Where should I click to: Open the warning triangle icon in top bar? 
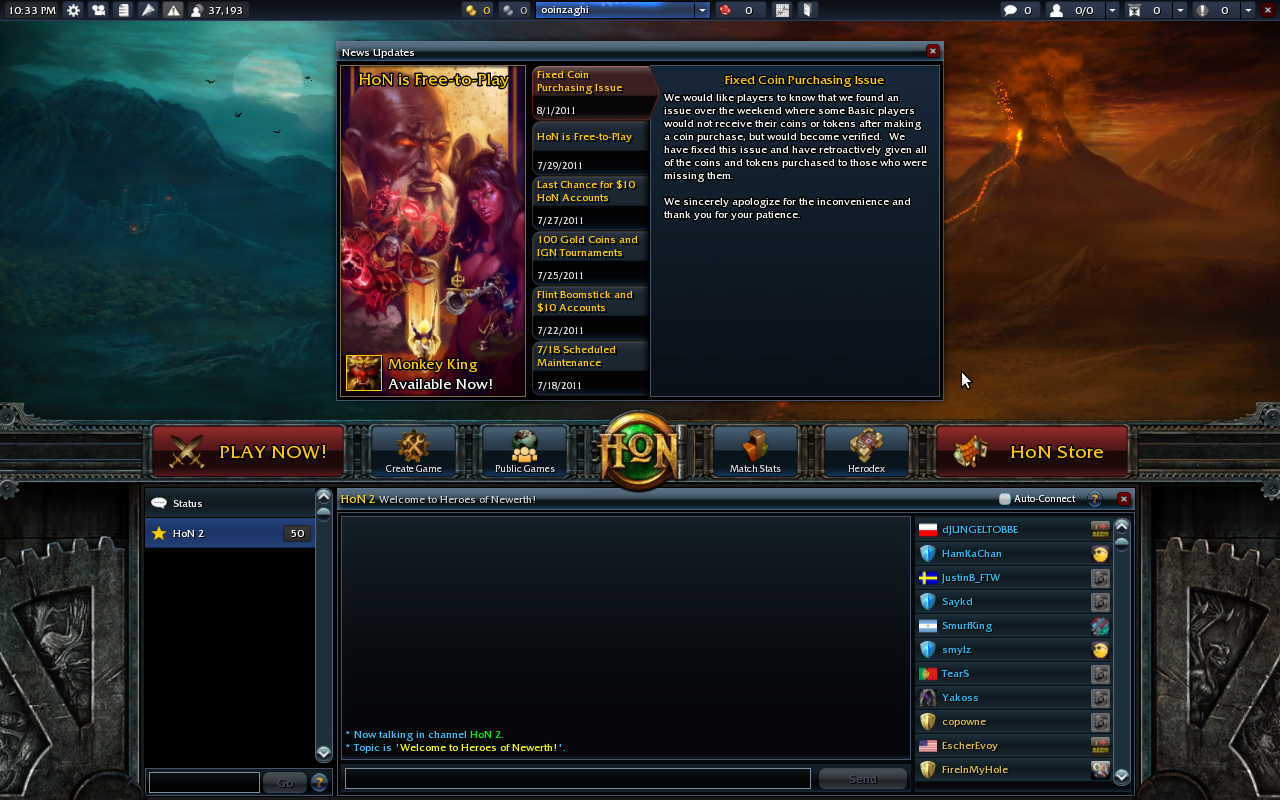pyautogui.click(x=173, y=10)
